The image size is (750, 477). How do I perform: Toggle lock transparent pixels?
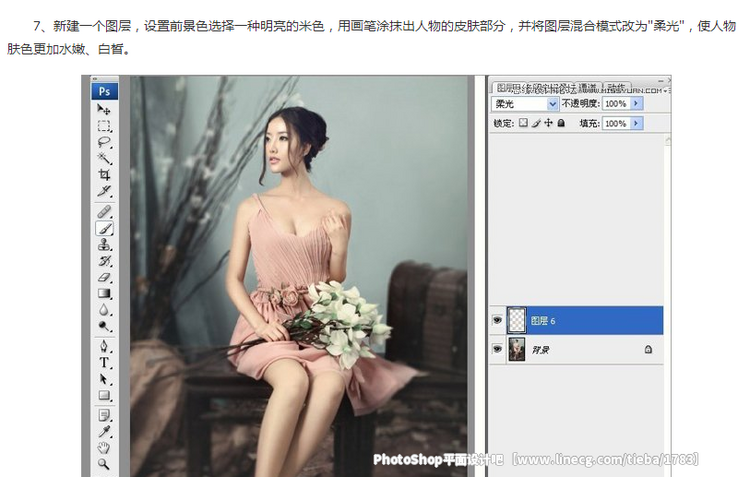point(523,123)
